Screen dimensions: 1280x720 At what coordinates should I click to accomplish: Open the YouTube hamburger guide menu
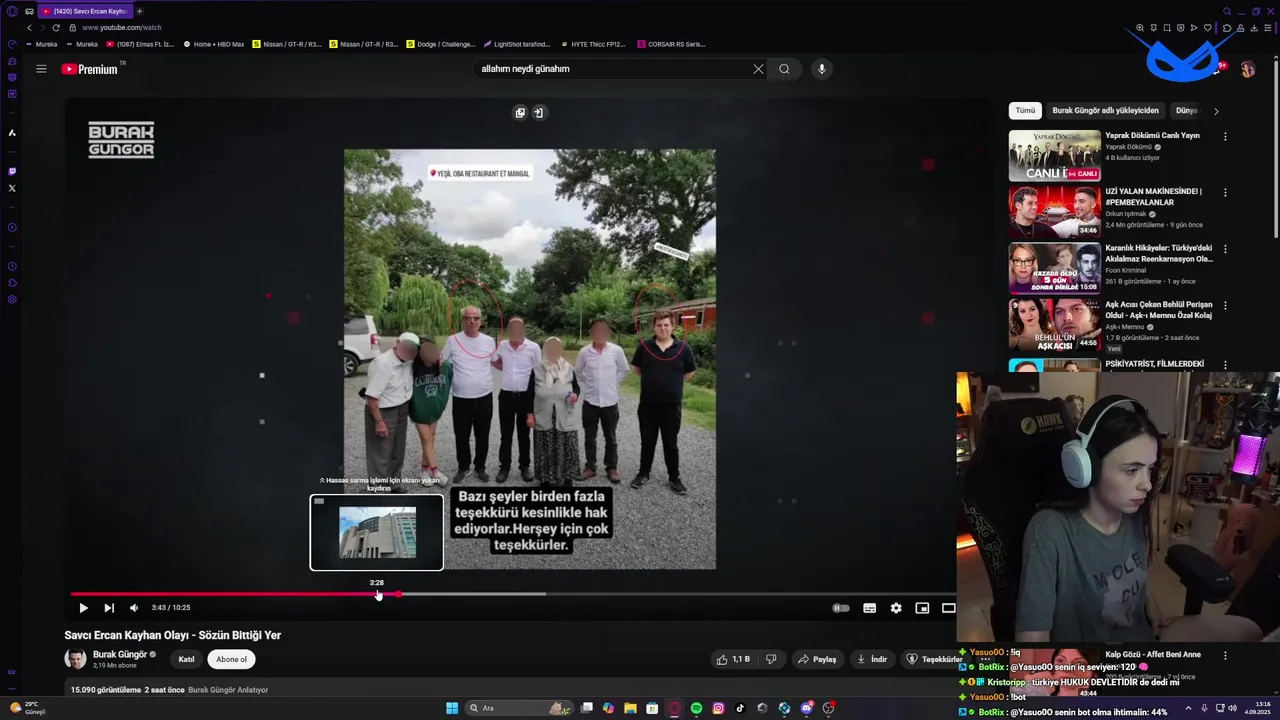[41, 69]
